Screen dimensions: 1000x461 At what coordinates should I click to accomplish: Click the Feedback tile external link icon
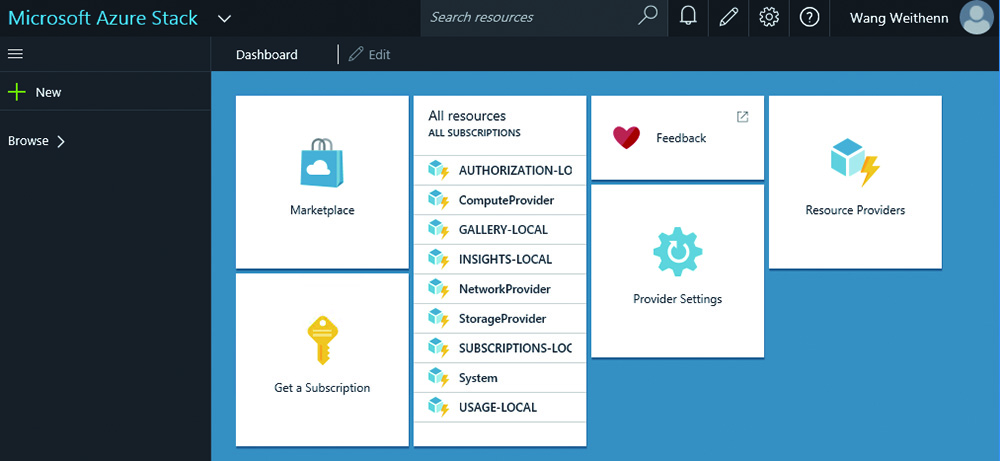pos(742,117)
